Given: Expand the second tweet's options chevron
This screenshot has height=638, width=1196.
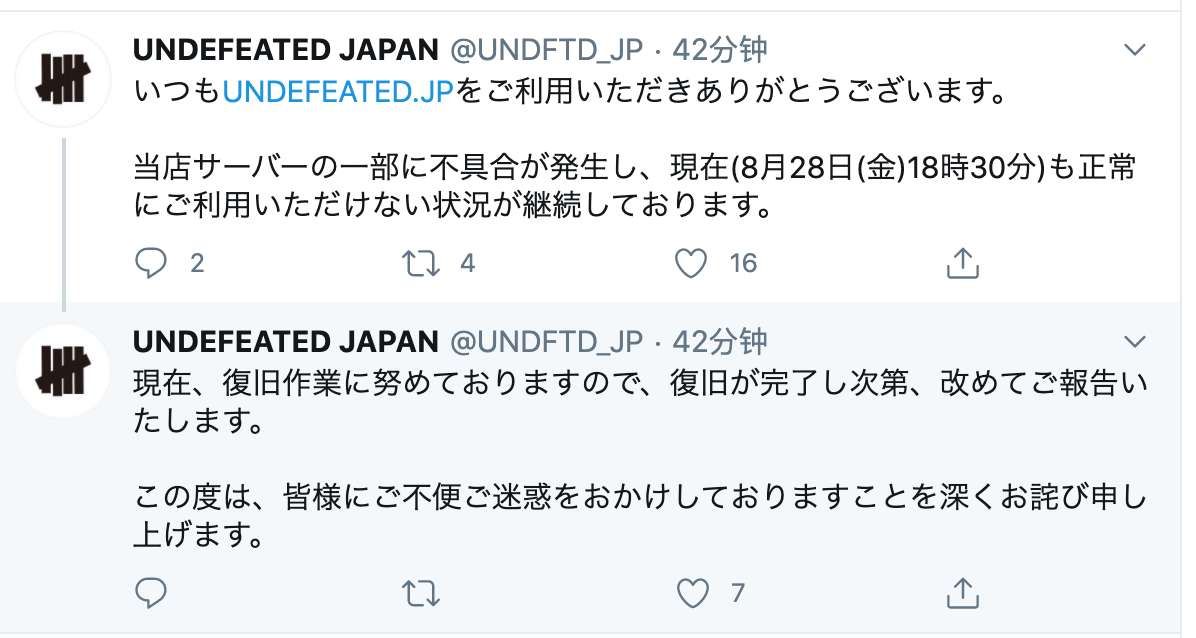Looking at the screenshot, I should (x=1135, y=342).
